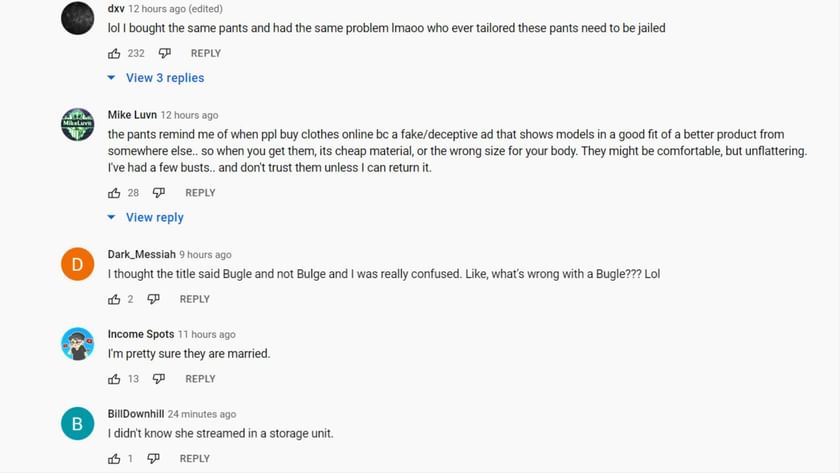This screenshot has height=473, width=840.
Task: Dislike the comment by dxv
Action: [x=164, y=53]
